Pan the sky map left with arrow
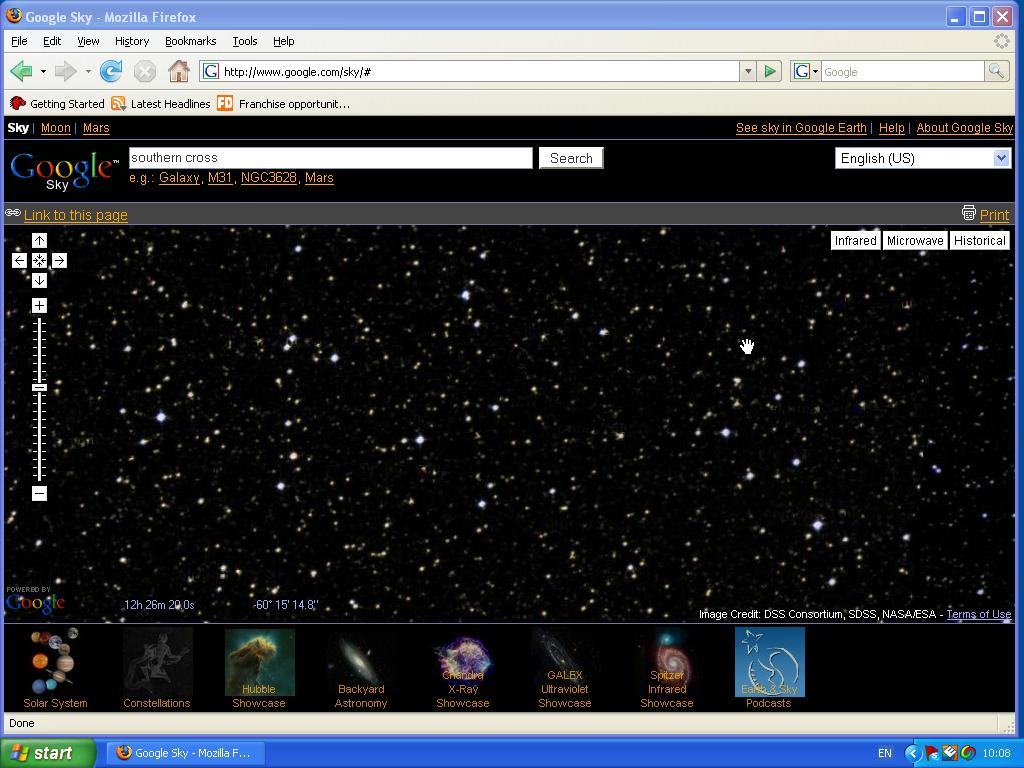1024x768 pixels. tap(19, 260)
